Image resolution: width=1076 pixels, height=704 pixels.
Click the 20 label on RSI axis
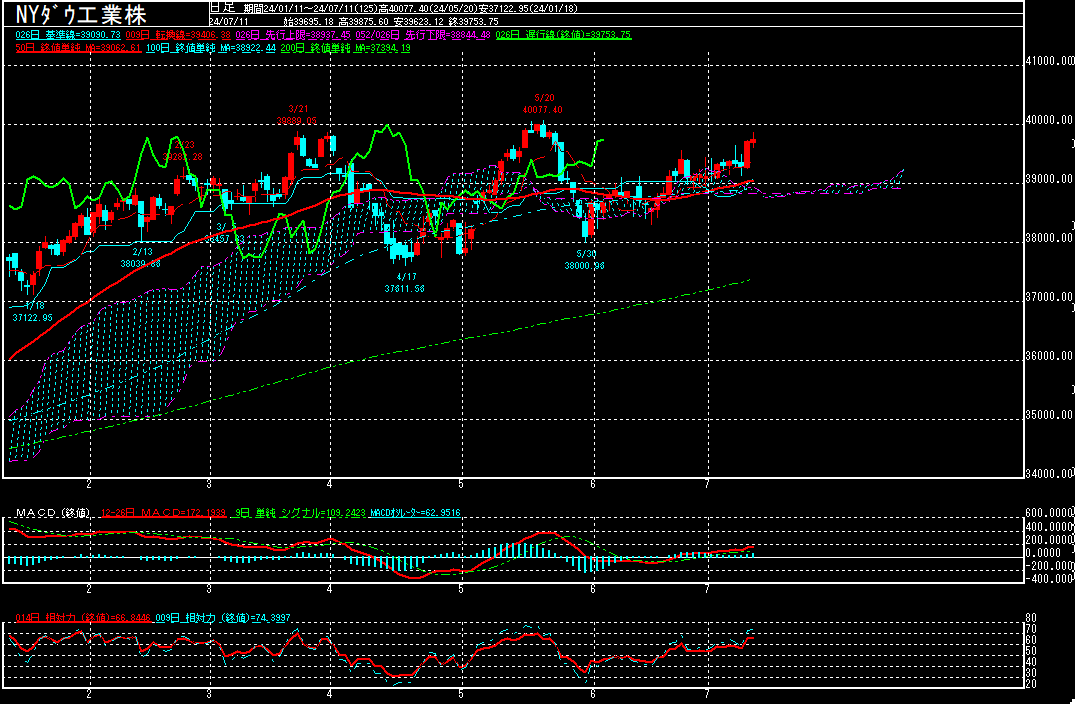click(x=1031, y=684)
